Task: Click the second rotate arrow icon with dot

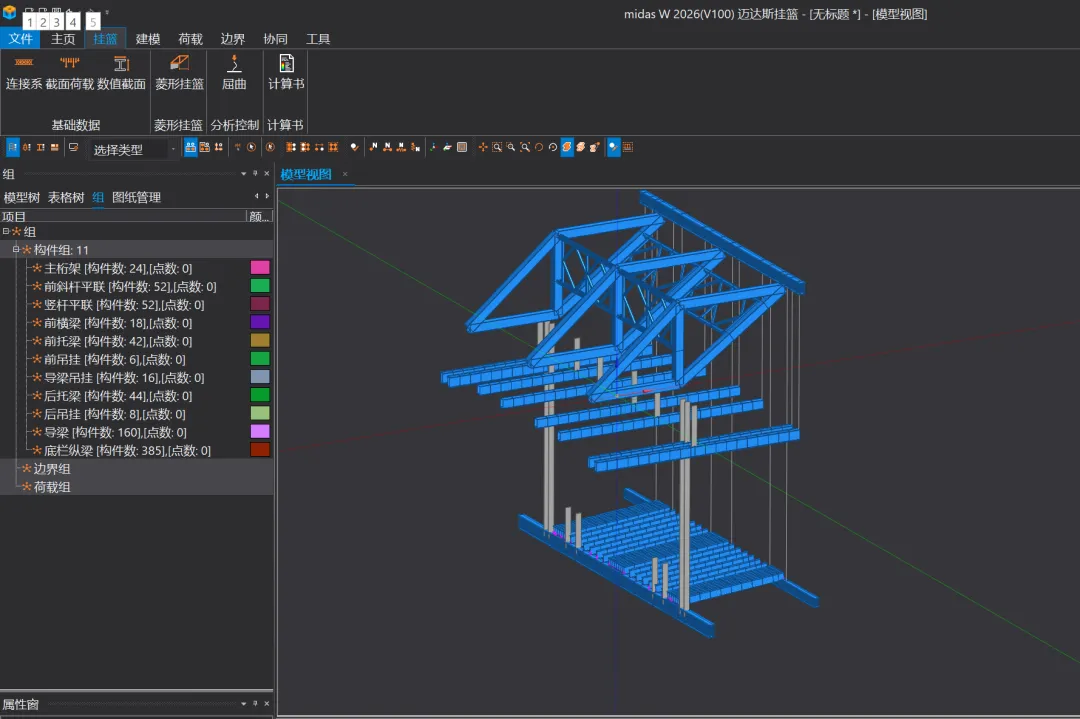Action: [552, 147]
